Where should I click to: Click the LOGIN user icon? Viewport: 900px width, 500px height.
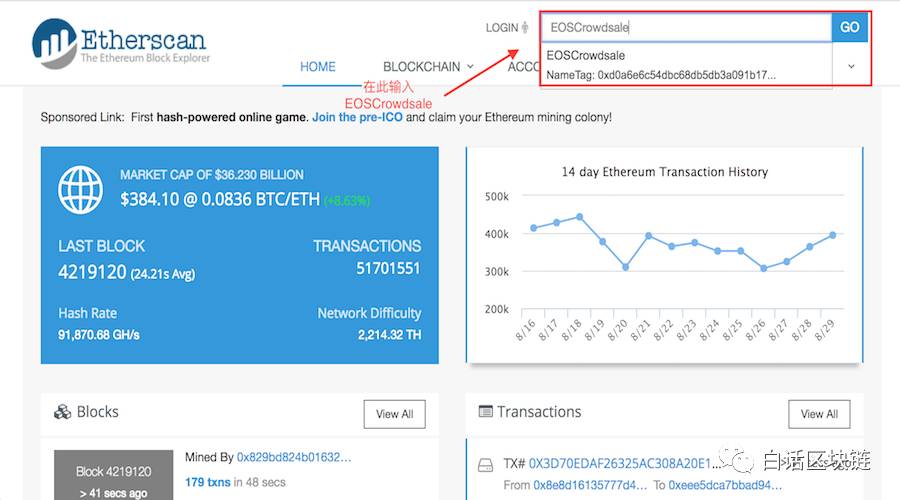pos(525,27)
